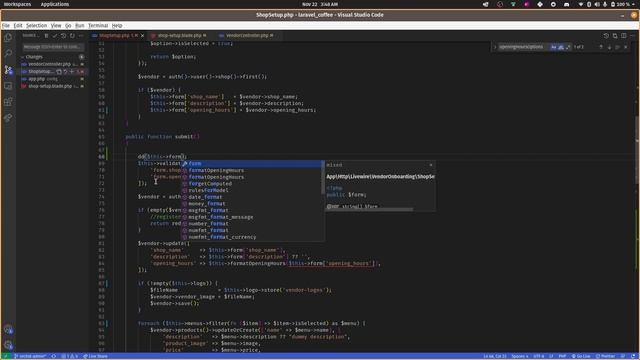Toggle Find in Selection in find widget

tap(618, 47)
